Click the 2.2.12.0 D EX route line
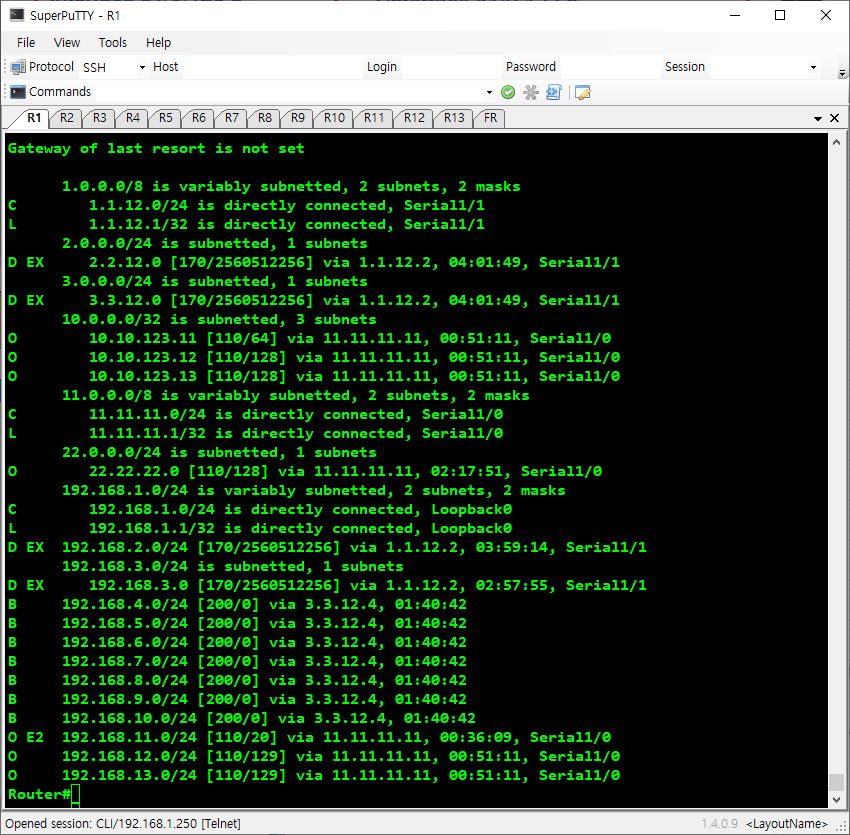Image resolution: width=850 pixels, height=835 pixels. pos(314,262)
